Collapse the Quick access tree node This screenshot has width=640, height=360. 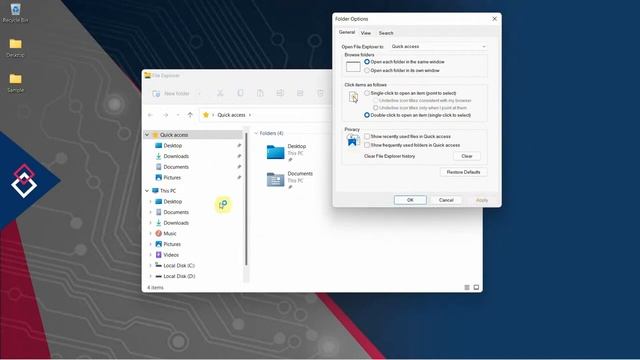coord(147,135)
